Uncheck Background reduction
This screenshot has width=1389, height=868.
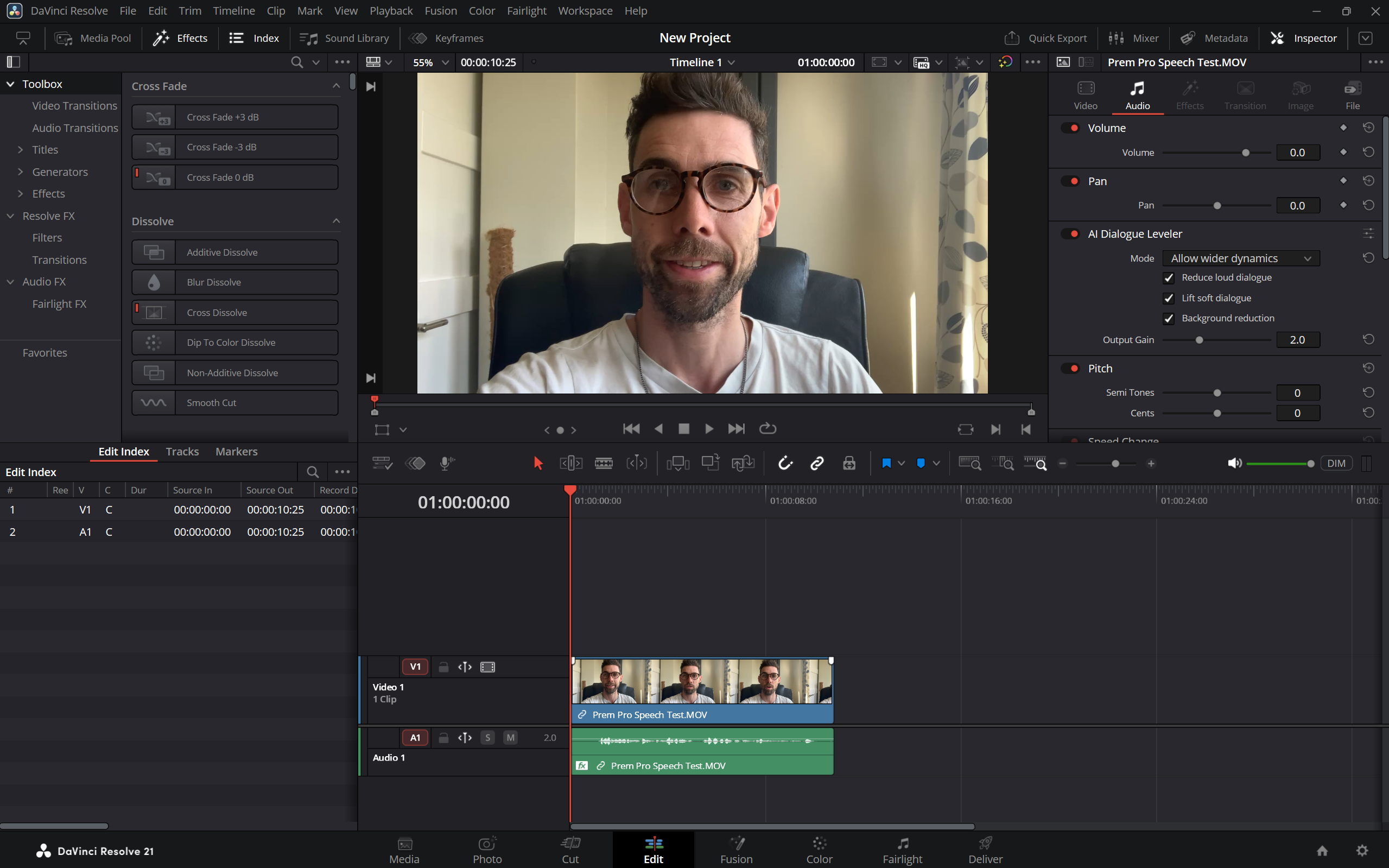[x=1168, y=318]
